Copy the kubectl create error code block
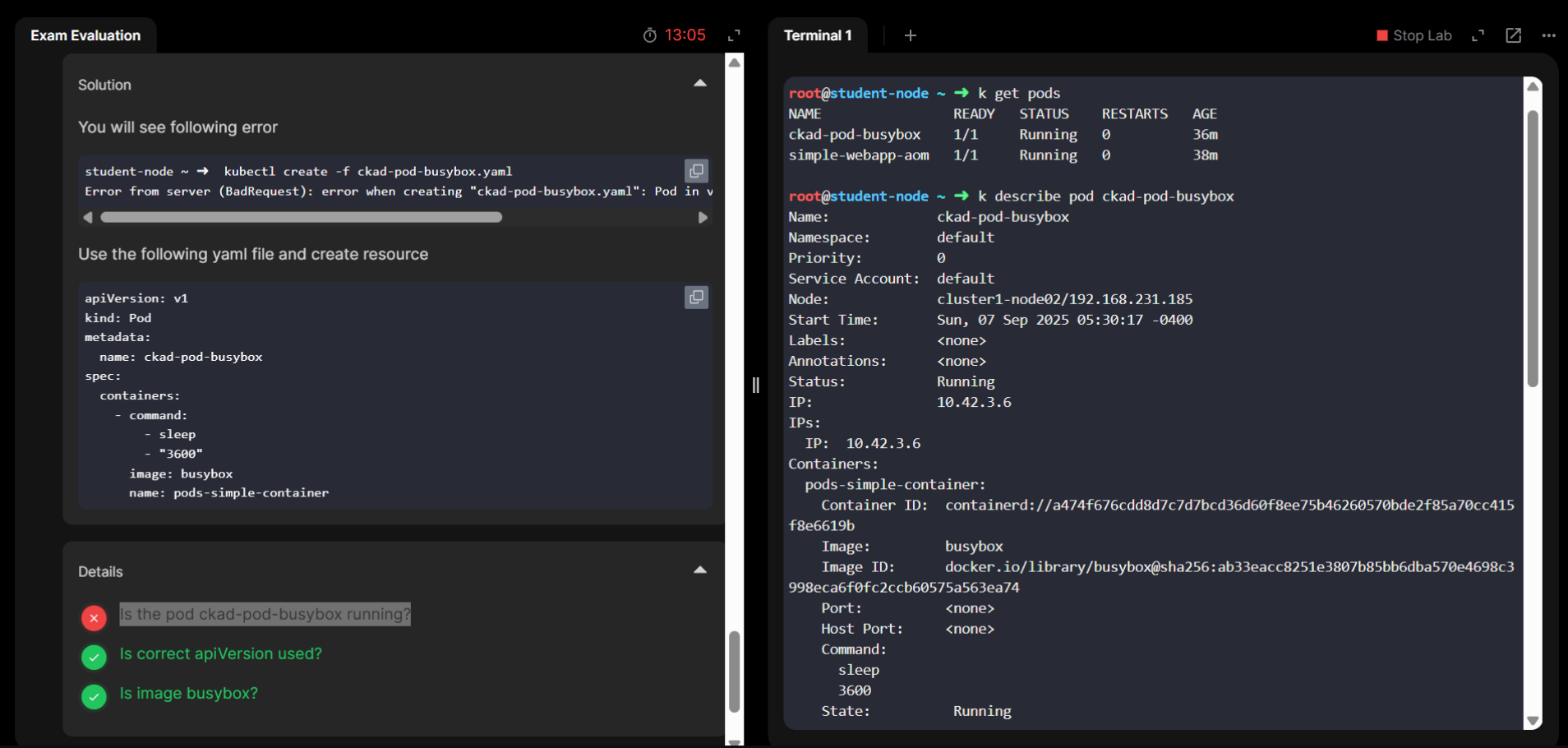 696,171
